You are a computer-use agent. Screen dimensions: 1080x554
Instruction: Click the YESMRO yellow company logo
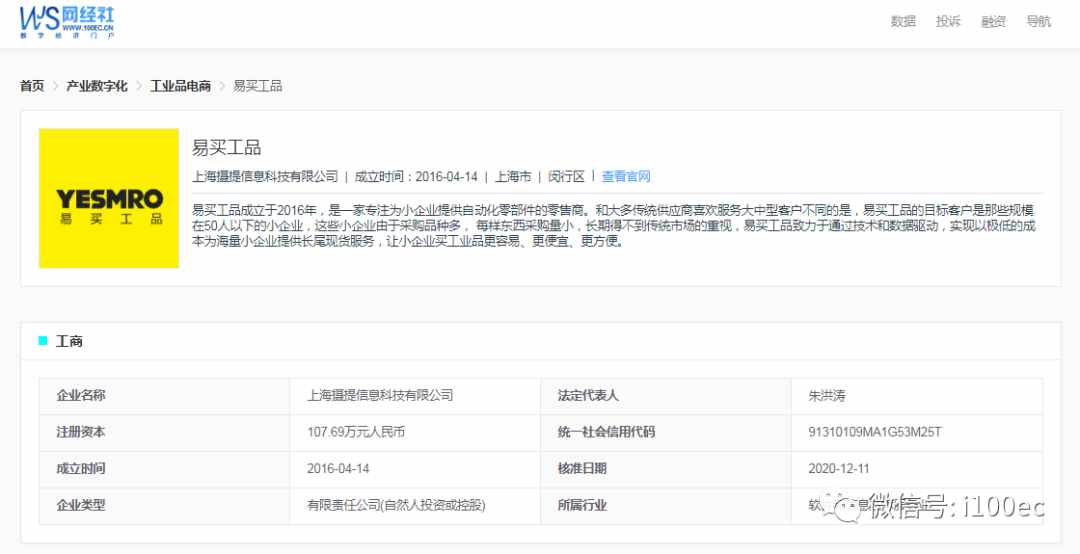109,198
